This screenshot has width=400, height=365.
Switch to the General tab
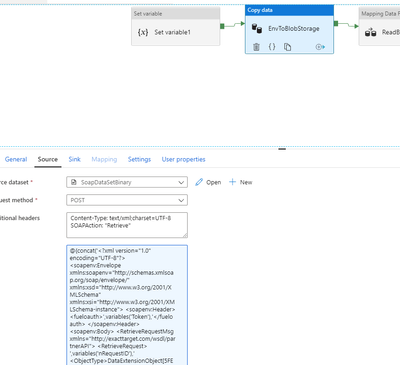(x=16, y=159)
